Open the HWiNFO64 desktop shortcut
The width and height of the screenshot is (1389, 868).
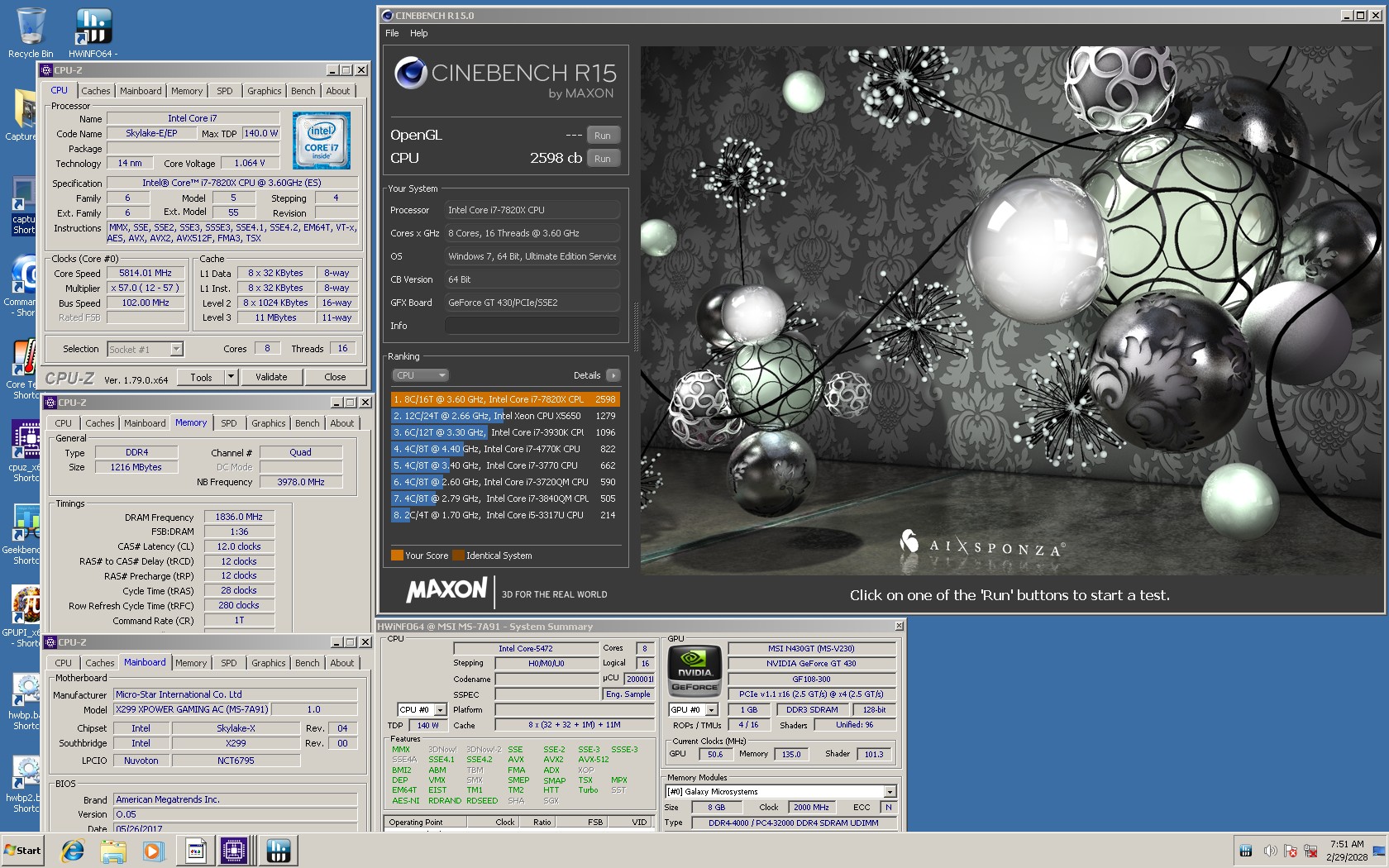(93, 33)
